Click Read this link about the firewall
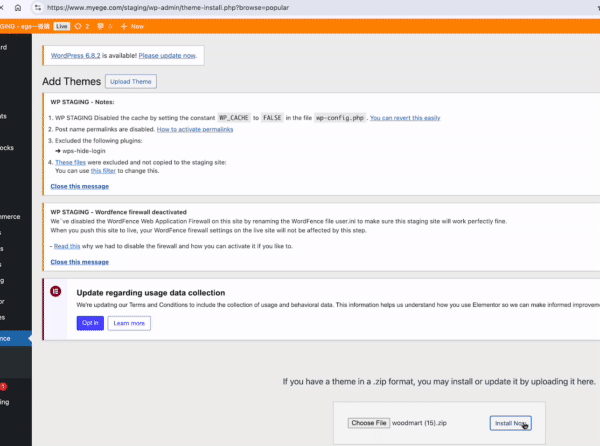The width and height of the screenshot is (600, 446). pos(67,246)
